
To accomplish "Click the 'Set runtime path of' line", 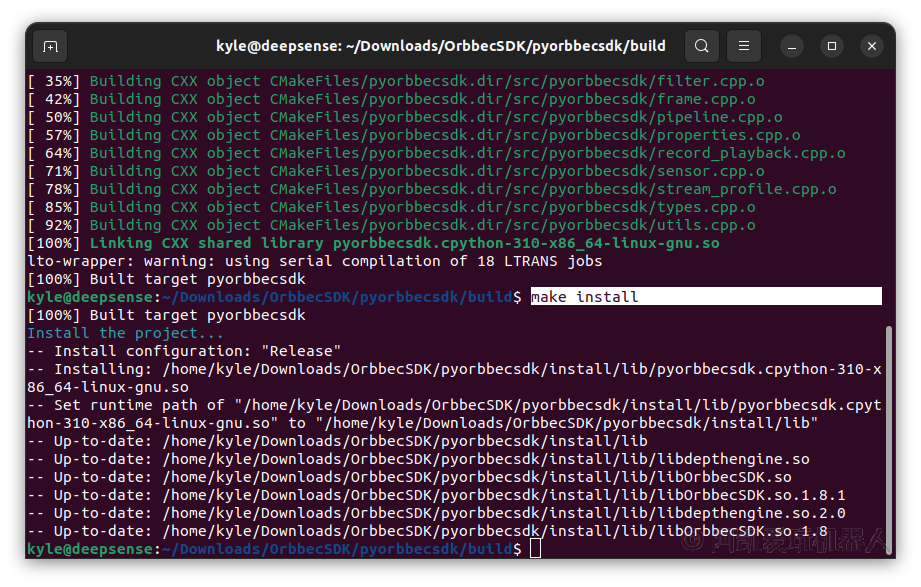I will coord(454,414).
